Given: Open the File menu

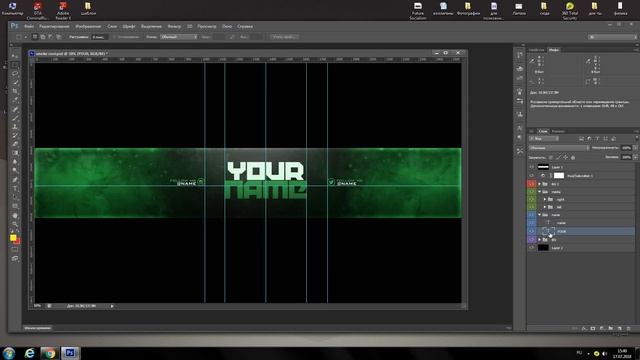Looking at the screenshot, I should coord(29,26).
